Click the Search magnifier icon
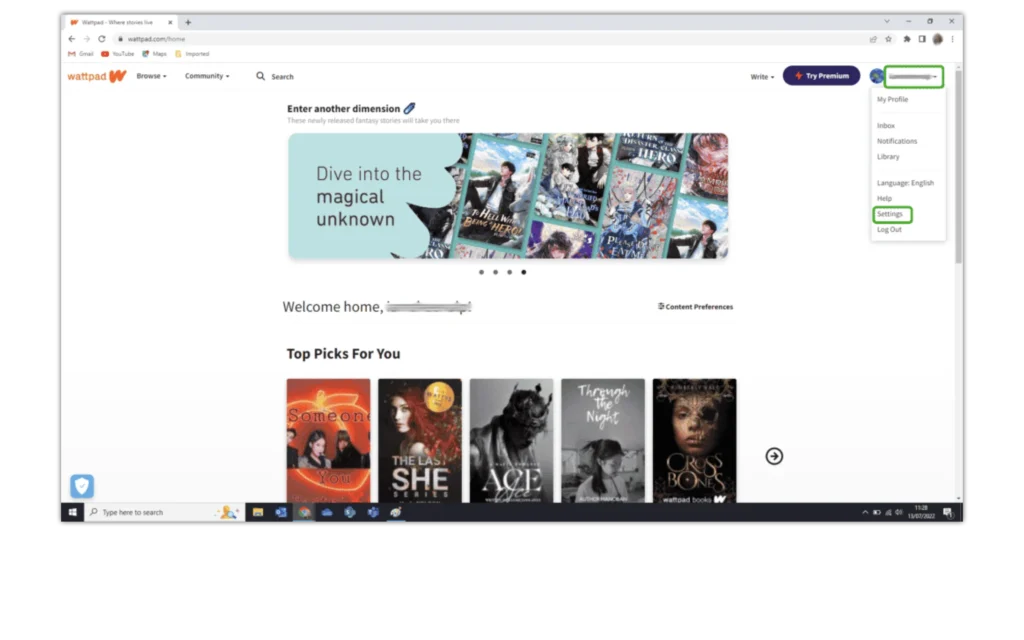This screenshot has width=1024, height=640. tap(261, 76)
